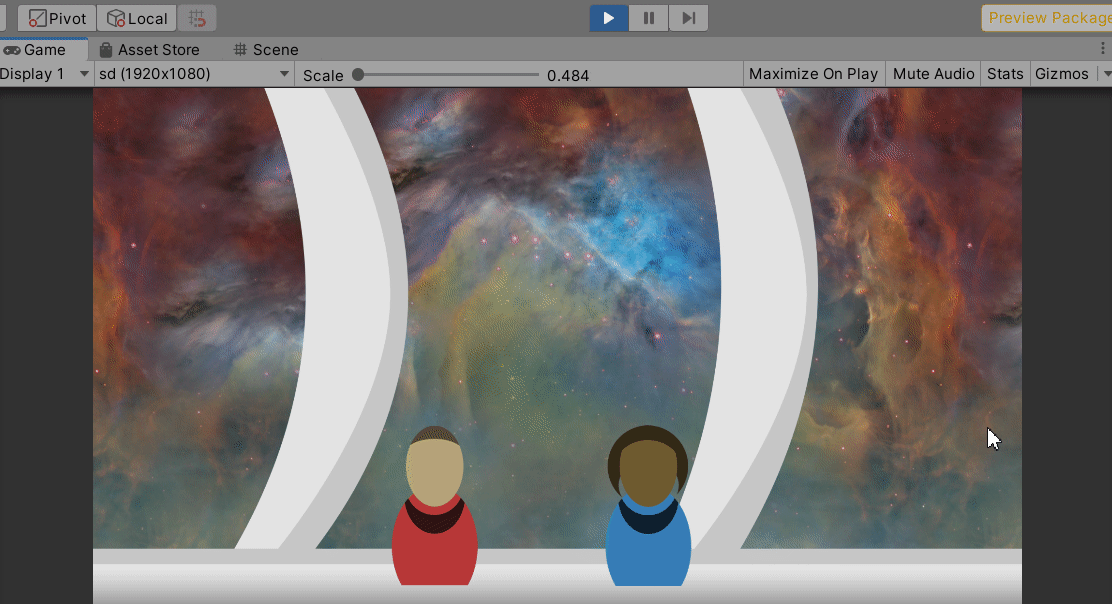Screen dimensions: 1112x604
Task: Open the Asset Store tab
Action: (149, 49)
